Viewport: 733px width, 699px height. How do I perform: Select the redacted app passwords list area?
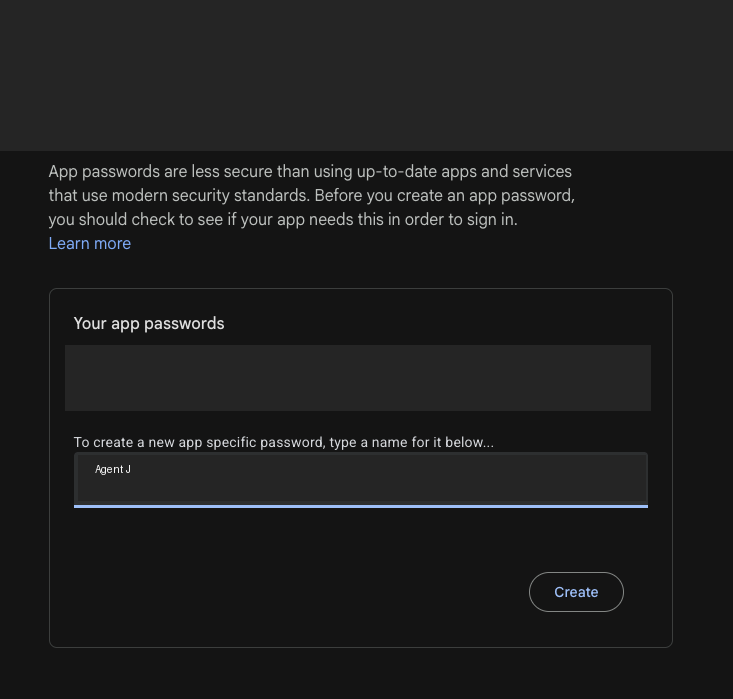click(x=358, y=378)
